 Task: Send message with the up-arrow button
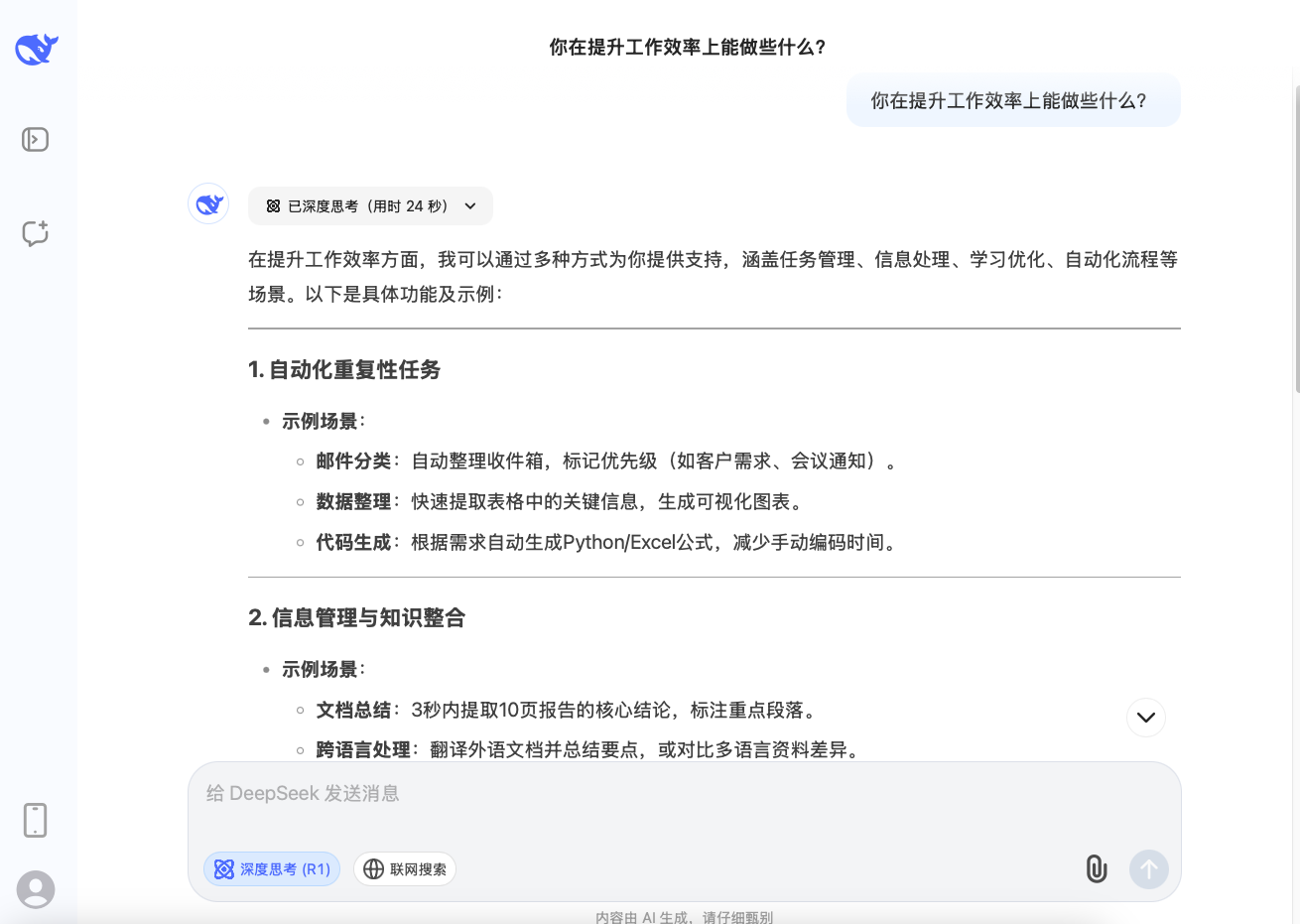click(x=1149, y=869)
